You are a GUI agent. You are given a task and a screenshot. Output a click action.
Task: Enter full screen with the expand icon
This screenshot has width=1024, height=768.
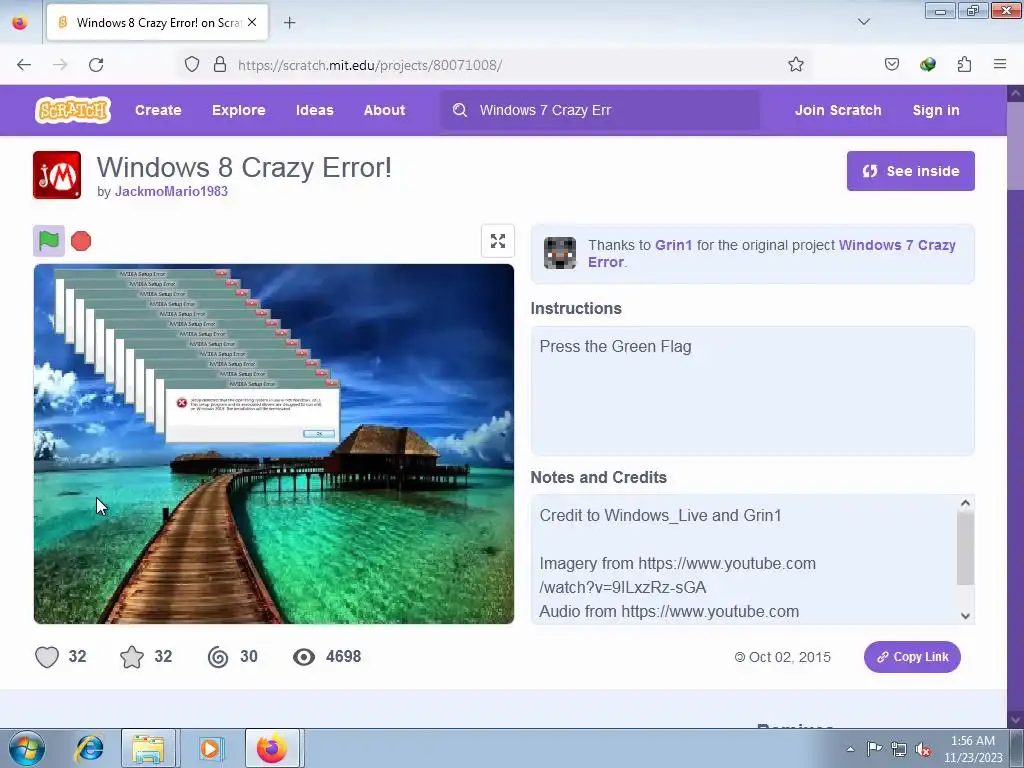tap(498, 241)
